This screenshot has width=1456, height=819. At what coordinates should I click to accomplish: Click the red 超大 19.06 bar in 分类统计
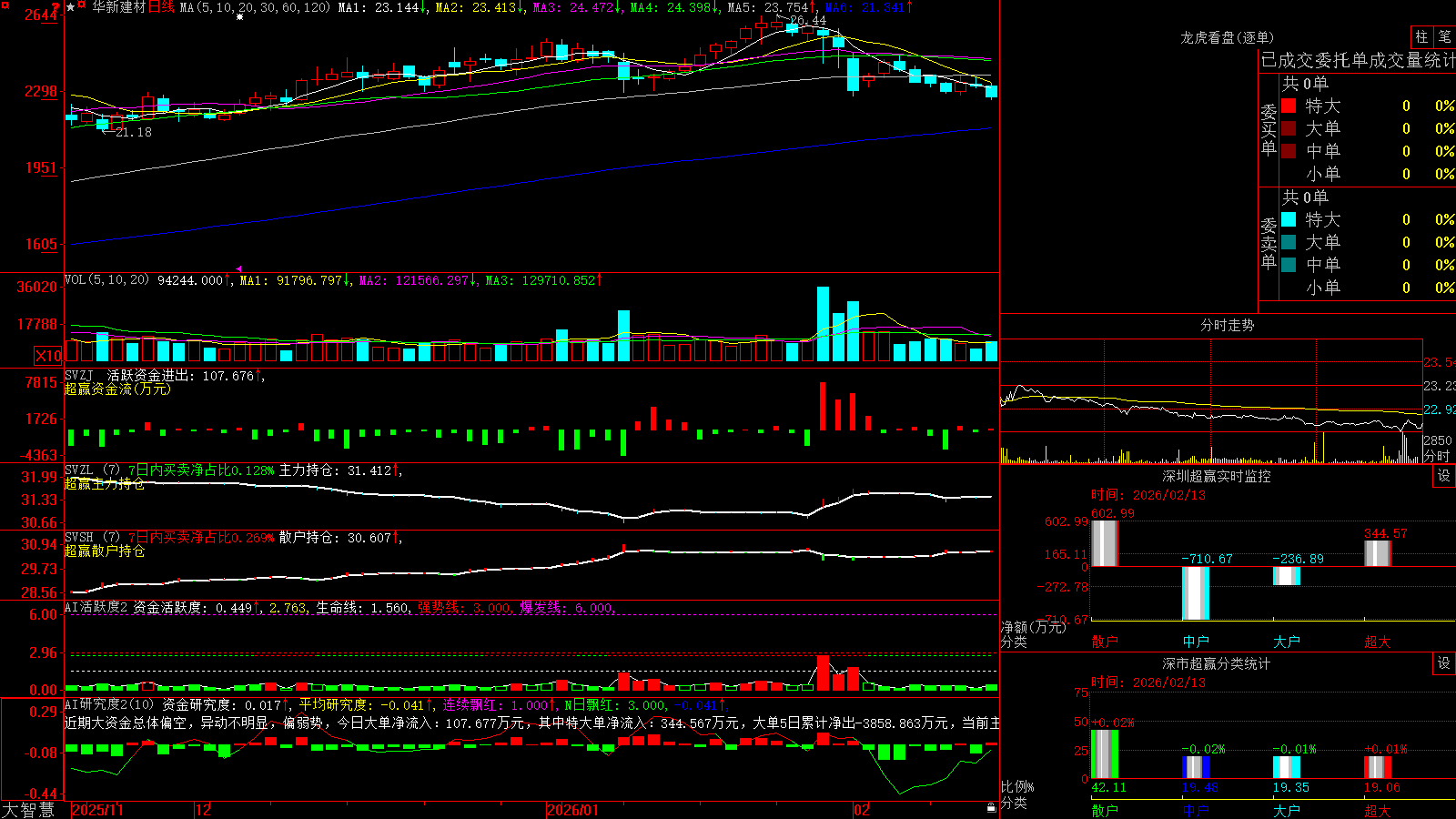1377,767
